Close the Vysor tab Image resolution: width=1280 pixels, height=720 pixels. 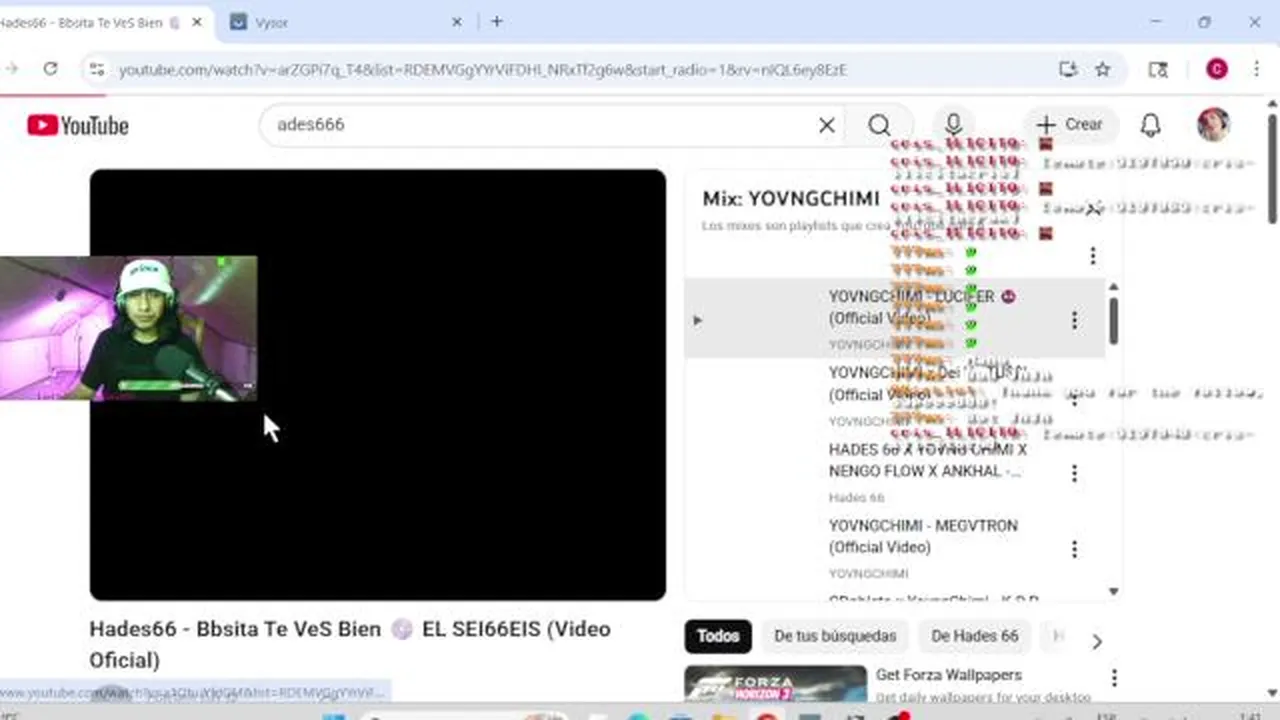coord(457,22)
